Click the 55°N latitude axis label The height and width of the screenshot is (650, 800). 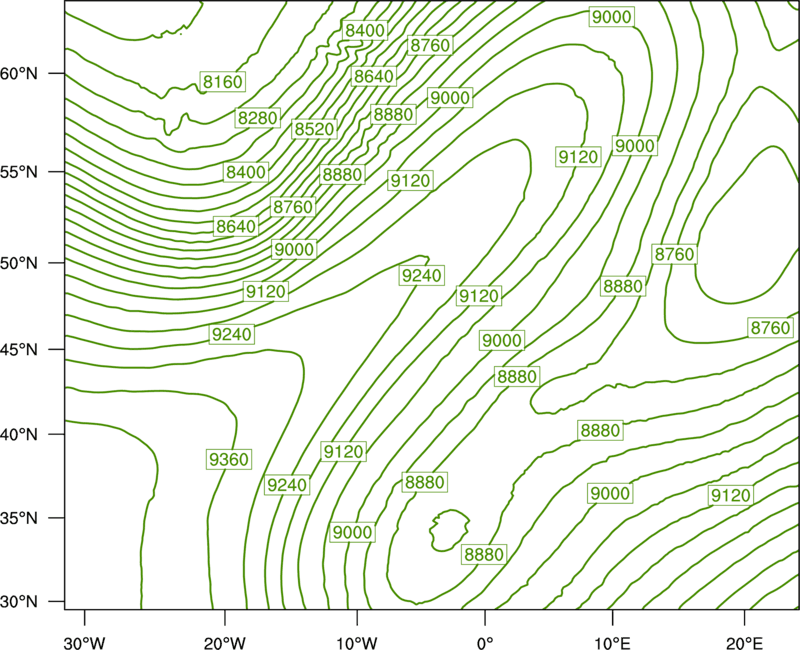(19, 172)
